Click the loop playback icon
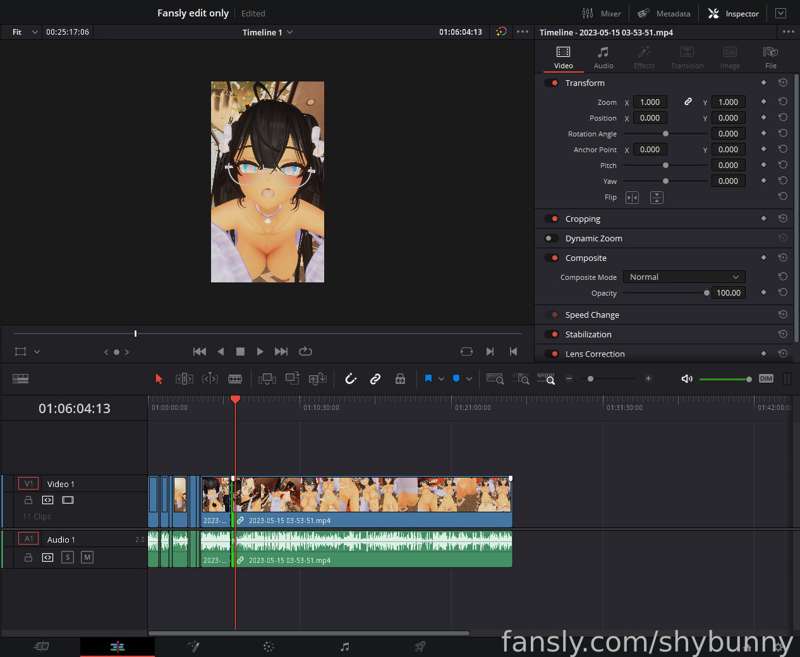This screenshot has height=657, width=800. point(305,351)
